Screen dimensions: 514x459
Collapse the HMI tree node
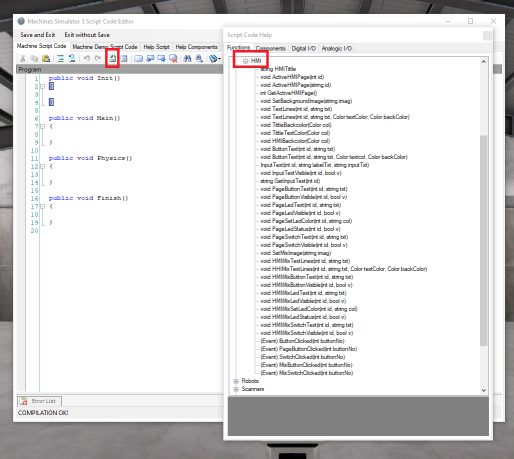pos(245,61)
